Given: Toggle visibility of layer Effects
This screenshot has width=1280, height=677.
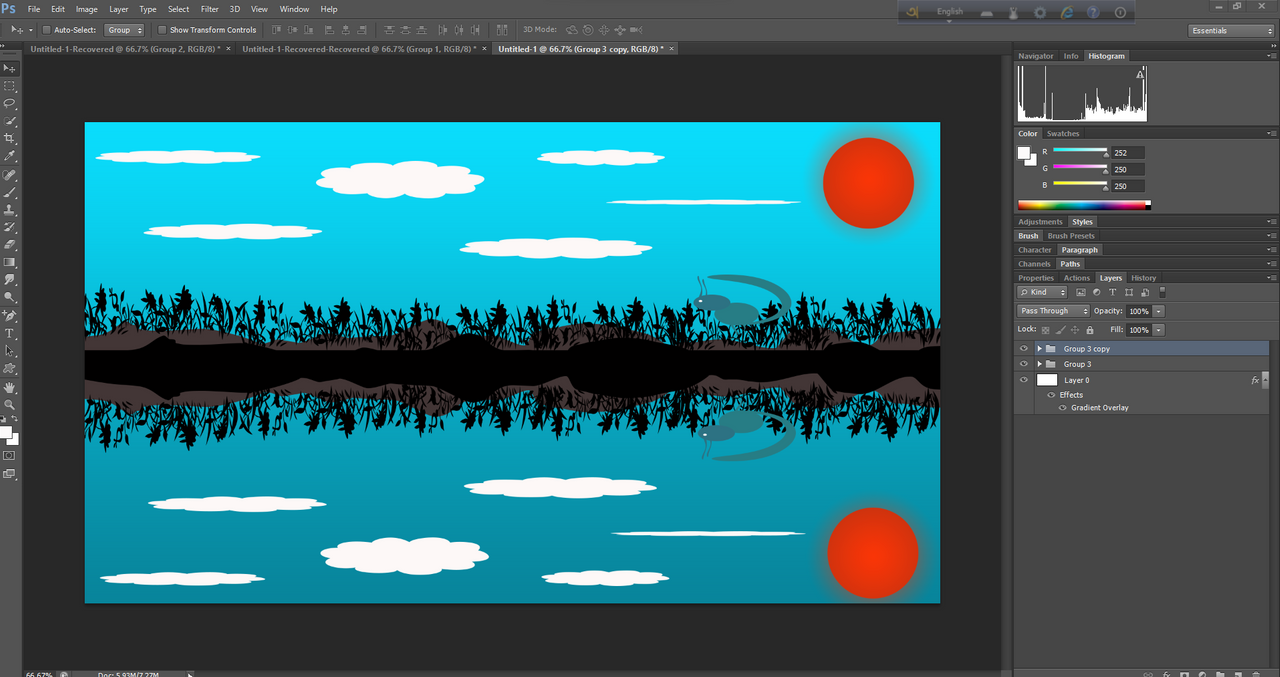Looking at the screenshot, I should coord(1052,395).
